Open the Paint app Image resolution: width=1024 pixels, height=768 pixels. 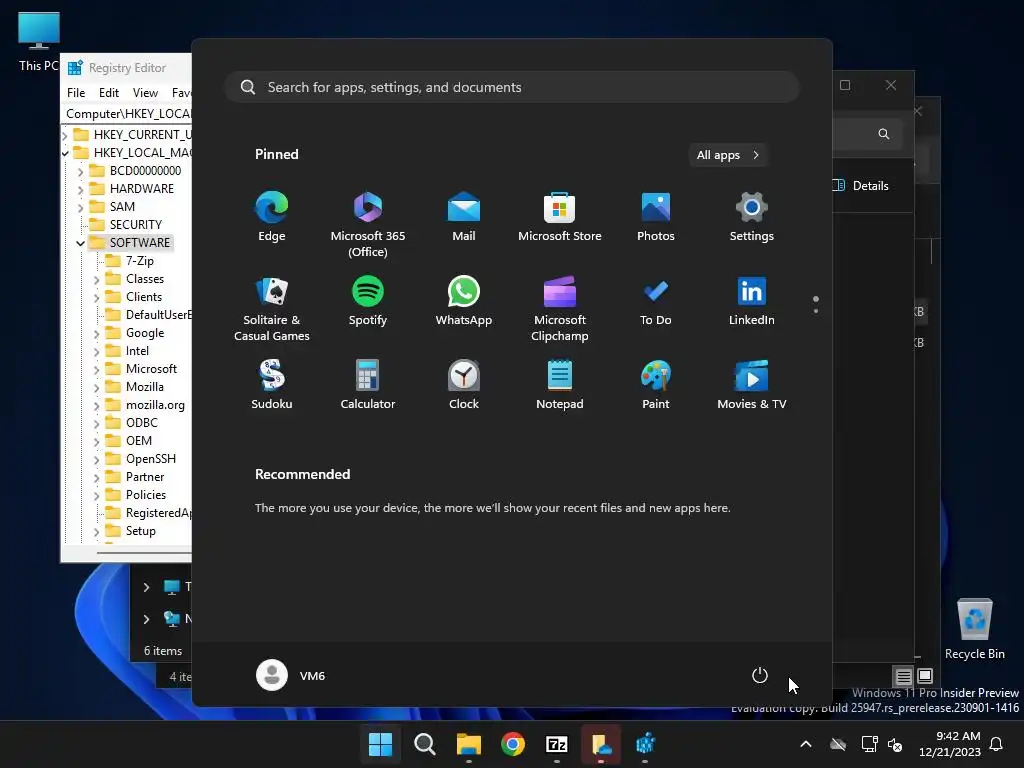pyautogui.click(x=656, y=385)
